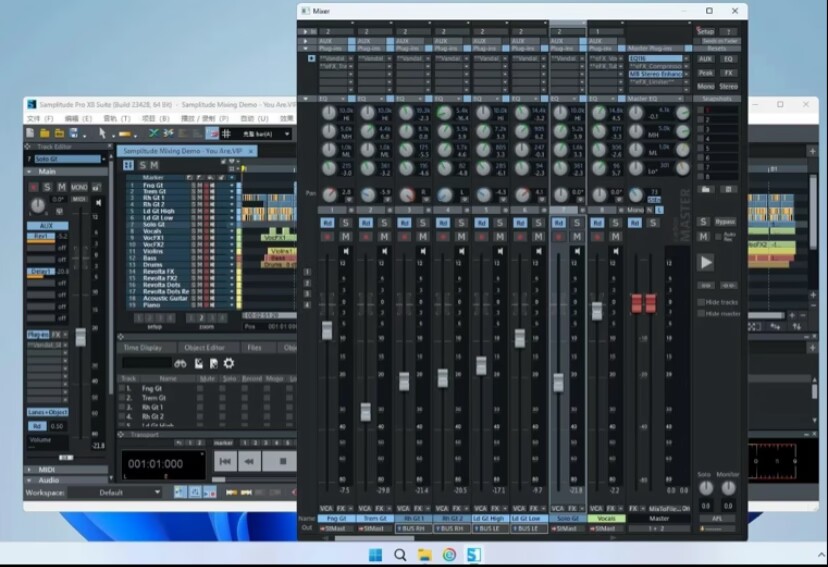The width and height of the screenshot is (828, 567).
Task: Click the Resets button in the Mixer
Action: 717,48
